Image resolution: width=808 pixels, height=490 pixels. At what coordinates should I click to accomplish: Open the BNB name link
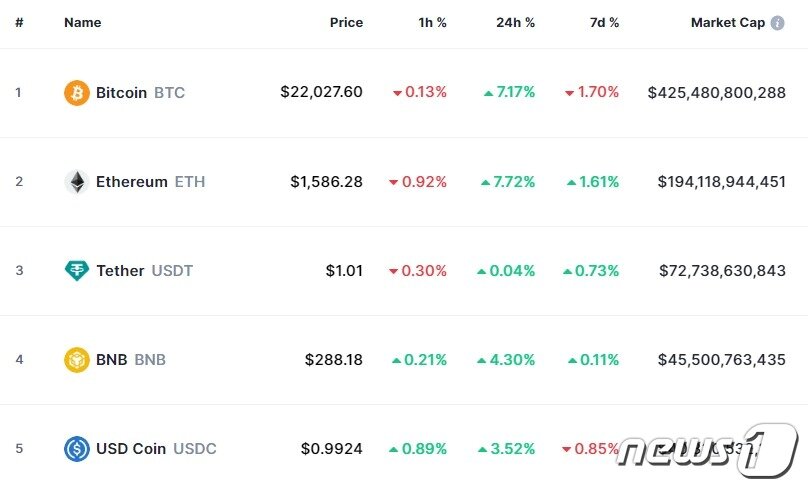click(130, 360)
